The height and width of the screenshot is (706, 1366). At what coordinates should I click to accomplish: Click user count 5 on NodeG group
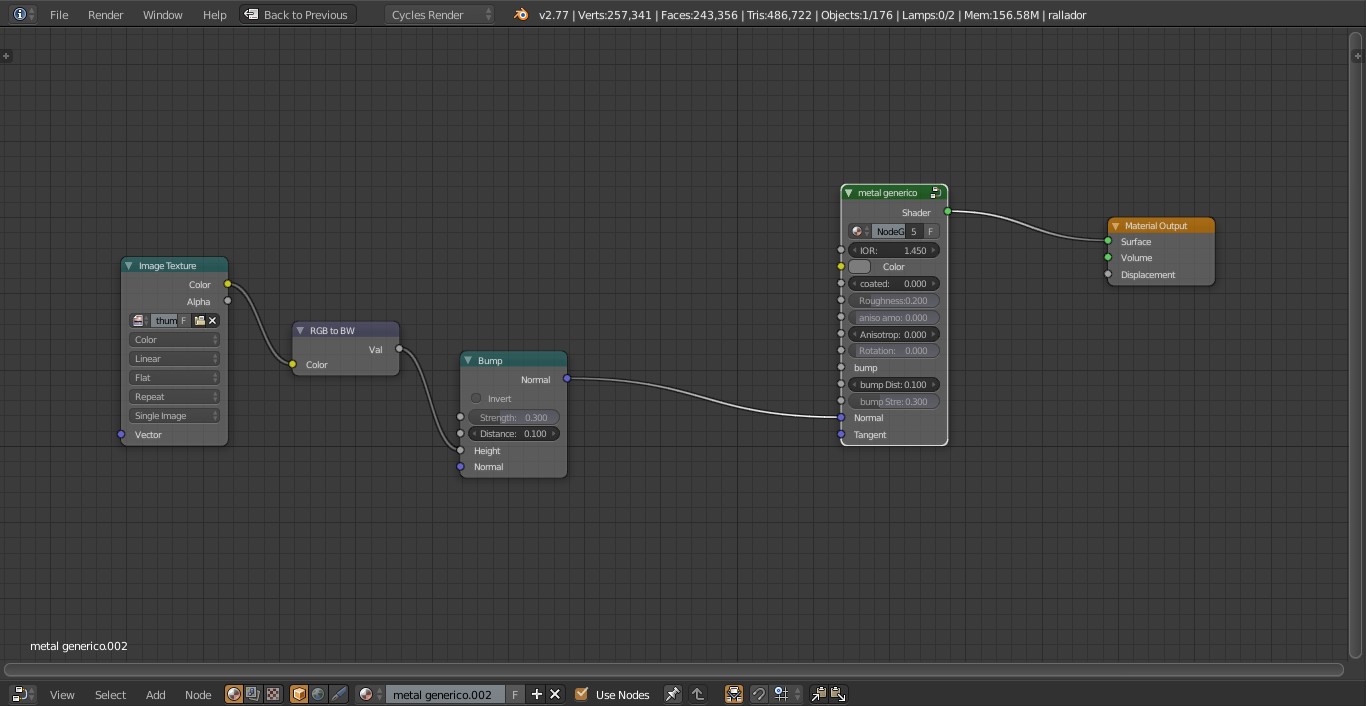point(913,231)
